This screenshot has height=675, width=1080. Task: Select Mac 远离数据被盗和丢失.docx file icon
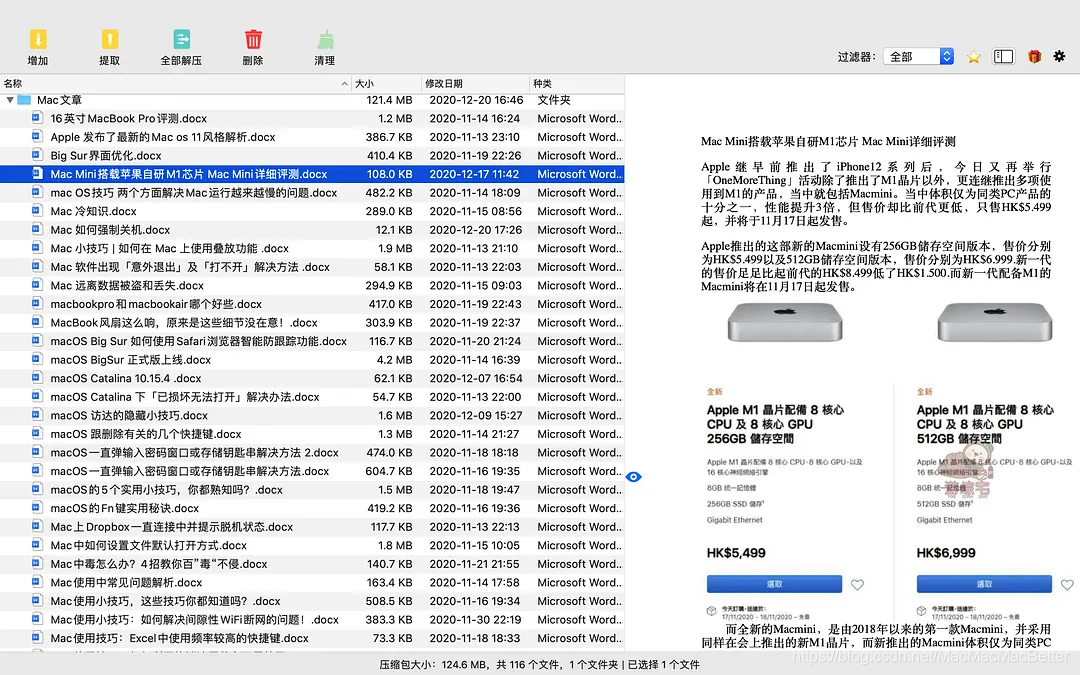pyautogui.click(x=37, y=285)
